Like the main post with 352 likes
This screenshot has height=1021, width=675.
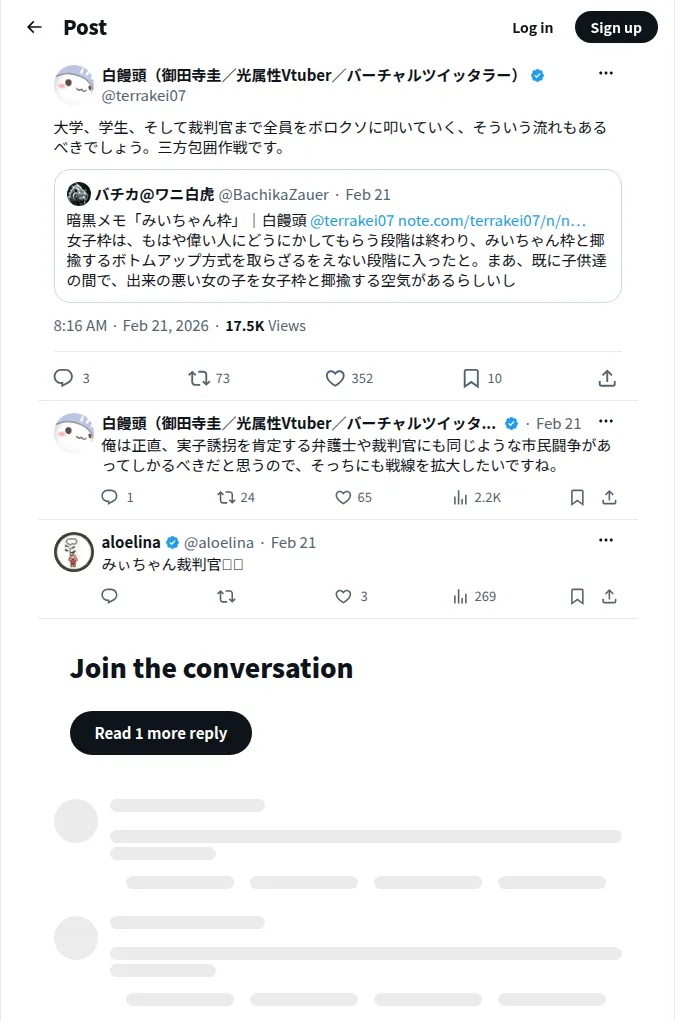coord(335,378)
